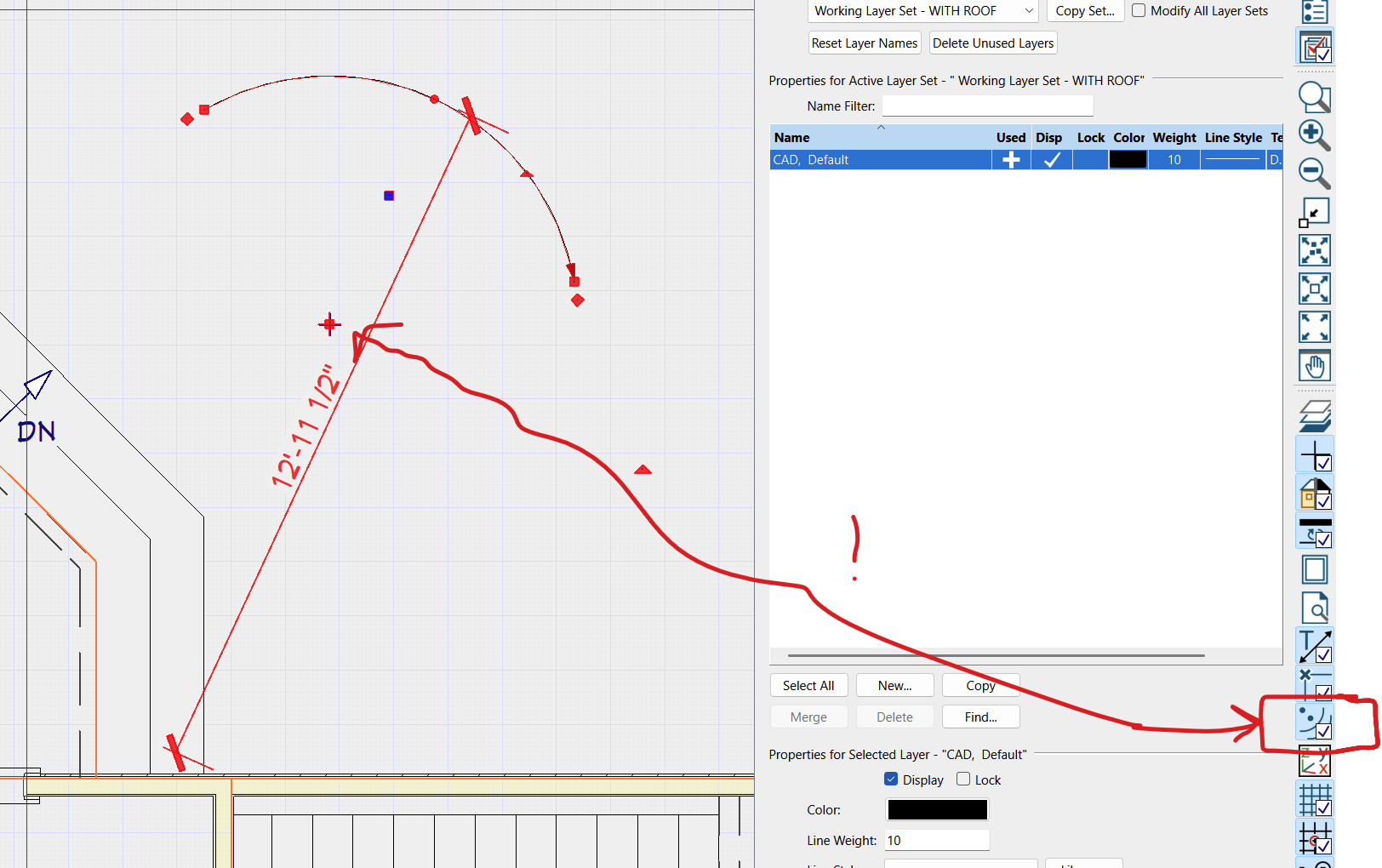This screenshot has height=868, width=1382.
Task: Open the black Color swatch below Display
Action: (x=937, y=810)
